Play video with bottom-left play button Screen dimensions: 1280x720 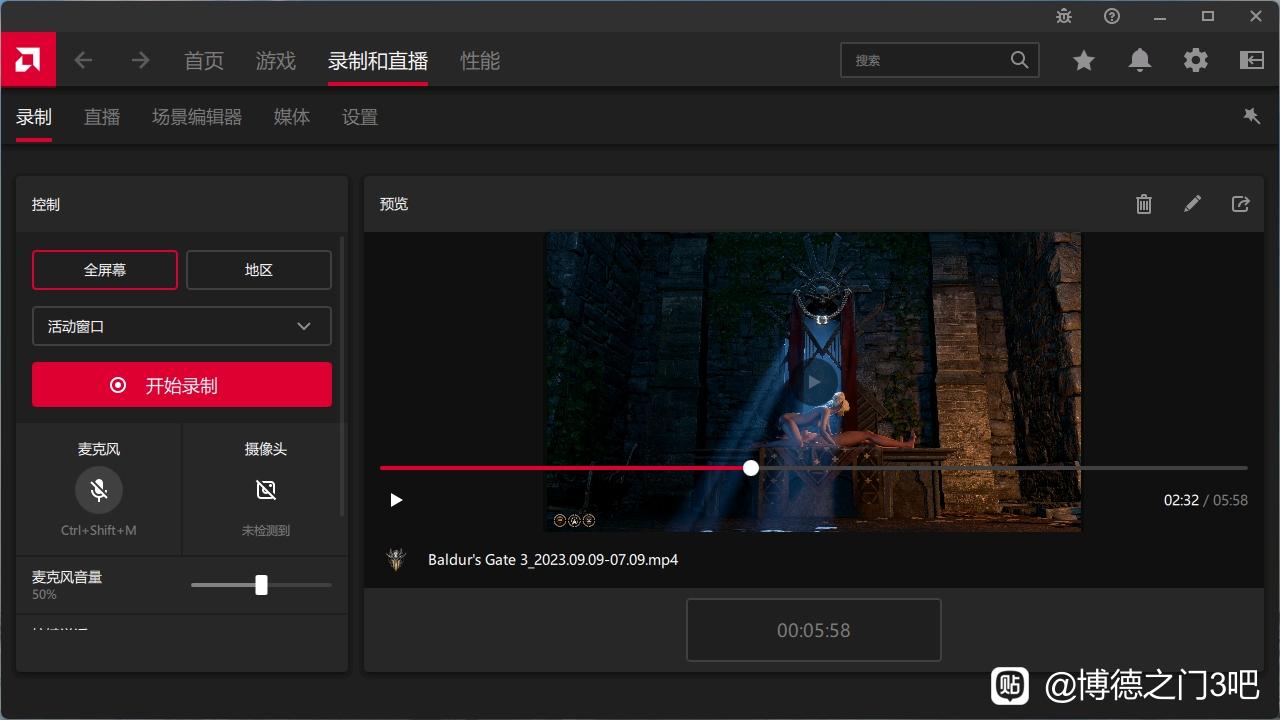point(396,500)
